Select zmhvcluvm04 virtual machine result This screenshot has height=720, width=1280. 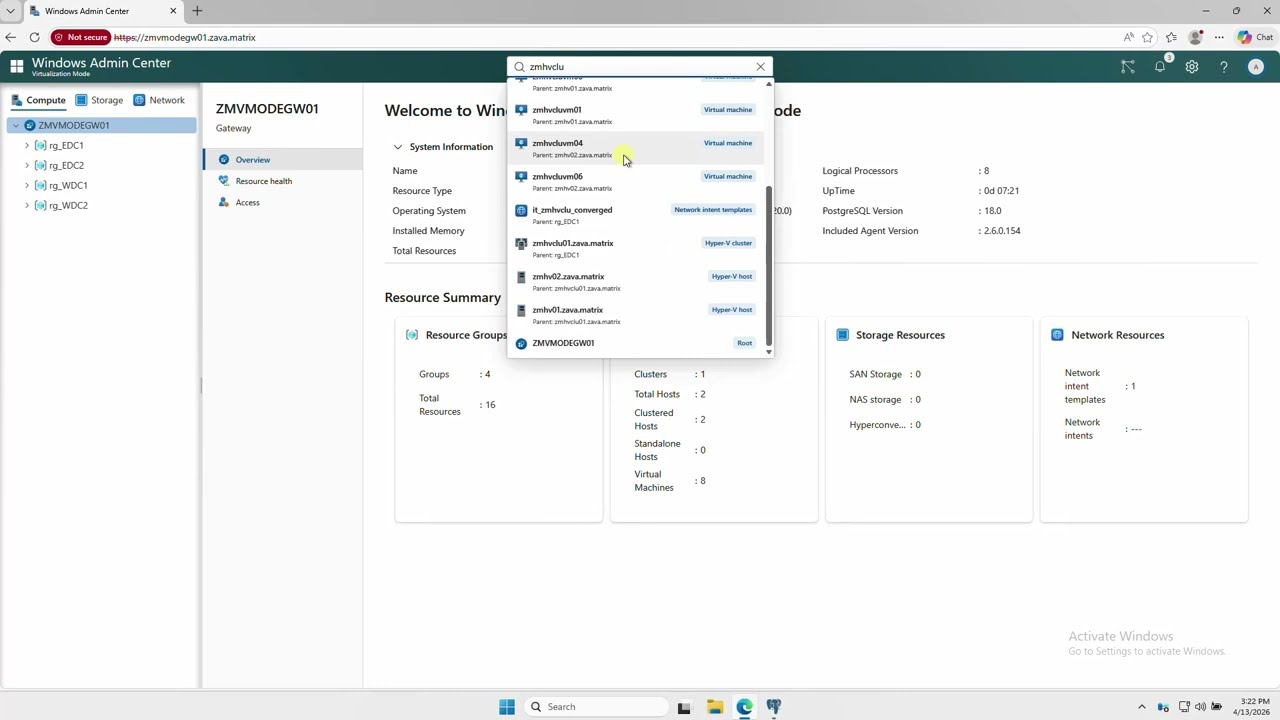[x=637, y=148]
